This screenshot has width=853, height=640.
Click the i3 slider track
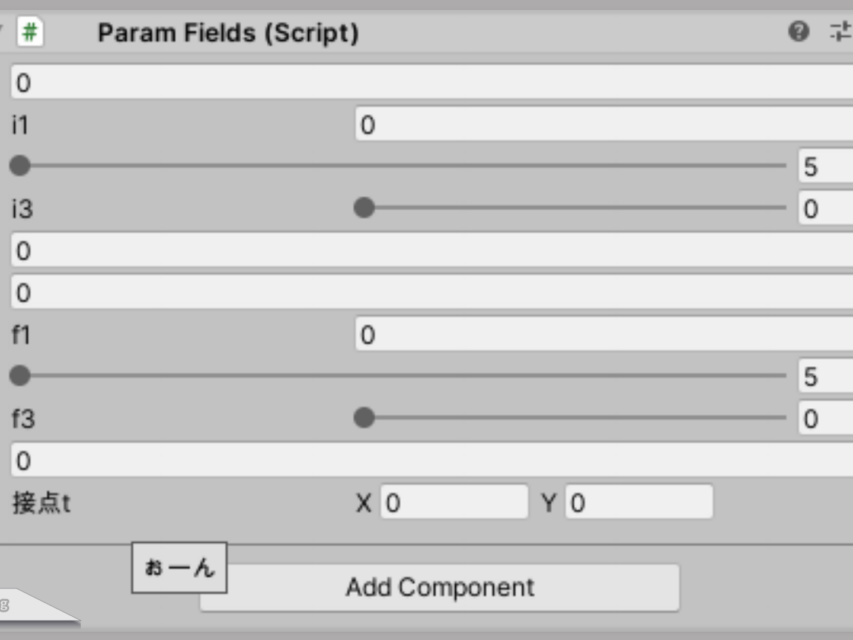click(x=575, y=208)
